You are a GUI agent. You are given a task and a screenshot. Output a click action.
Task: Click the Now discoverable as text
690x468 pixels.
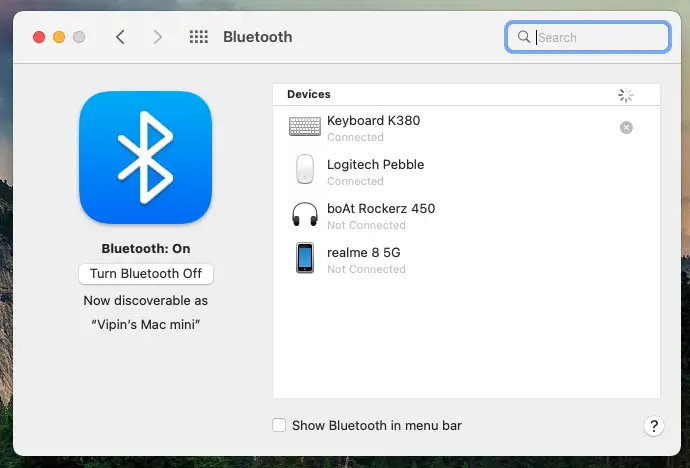[146, 301]
